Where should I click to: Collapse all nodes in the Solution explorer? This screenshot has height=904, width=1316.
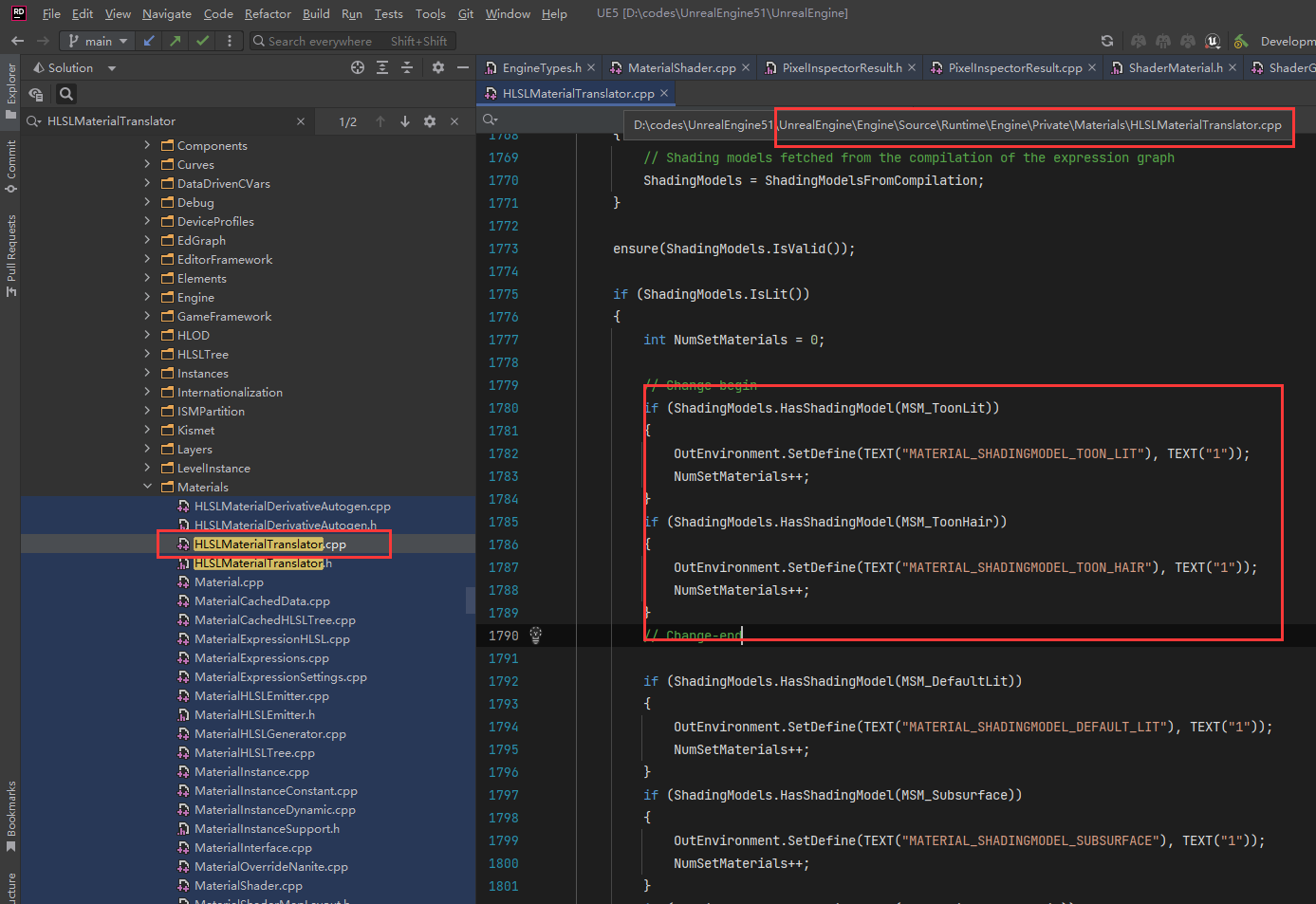(406, 67)
